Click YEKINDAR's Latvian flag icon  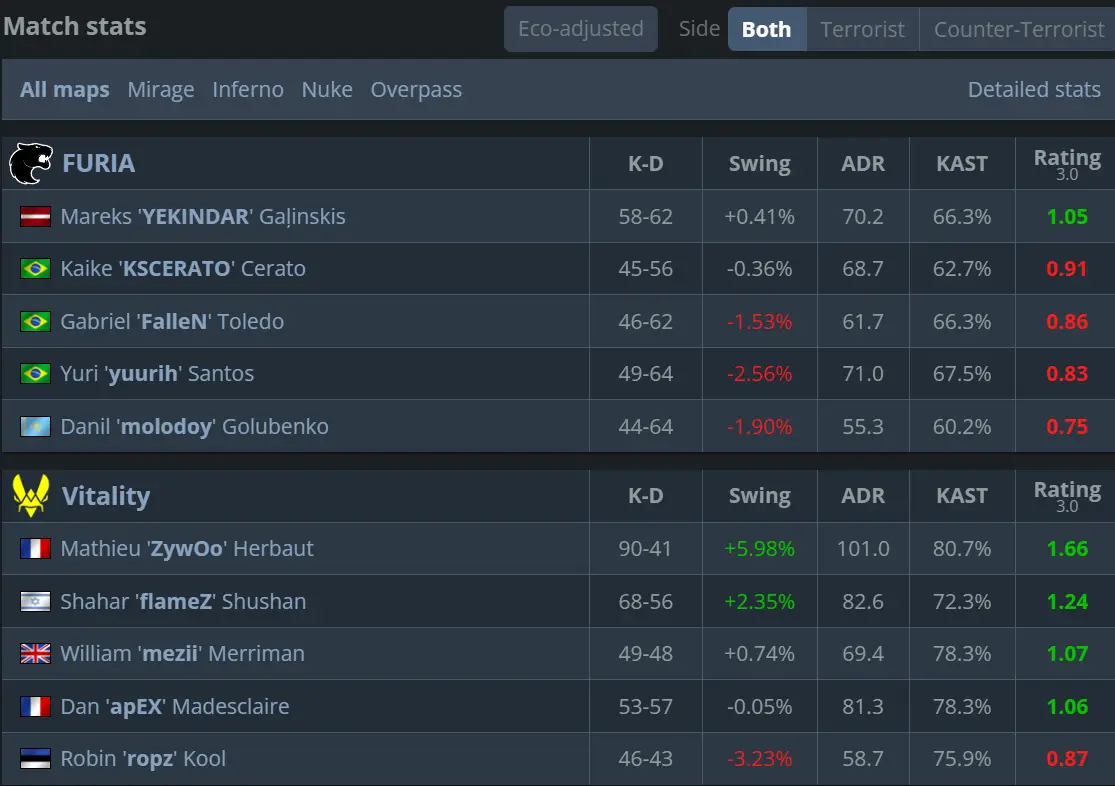coord(35,216)
